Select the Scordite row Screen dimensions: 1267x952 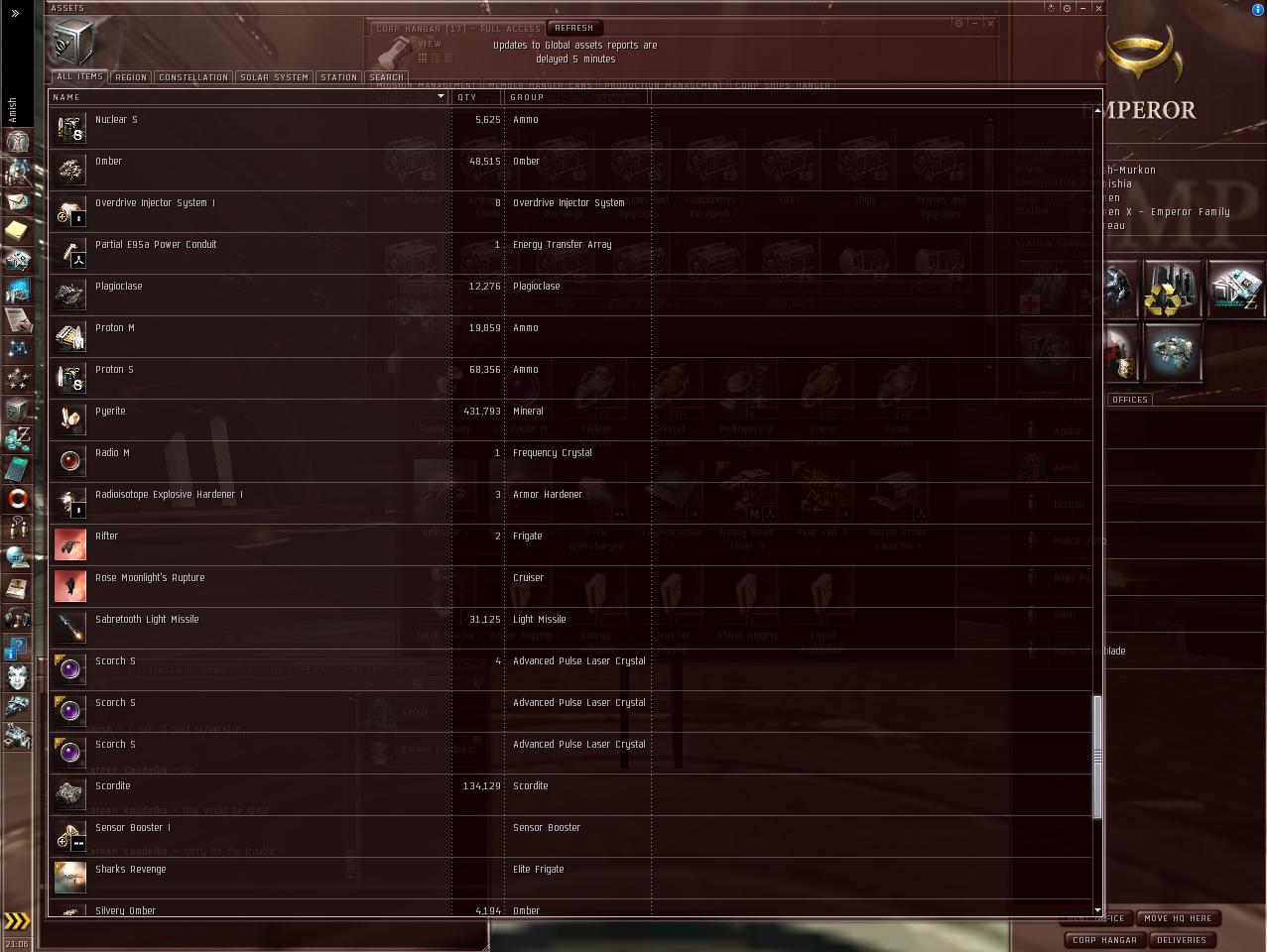[x=570, y=794]
